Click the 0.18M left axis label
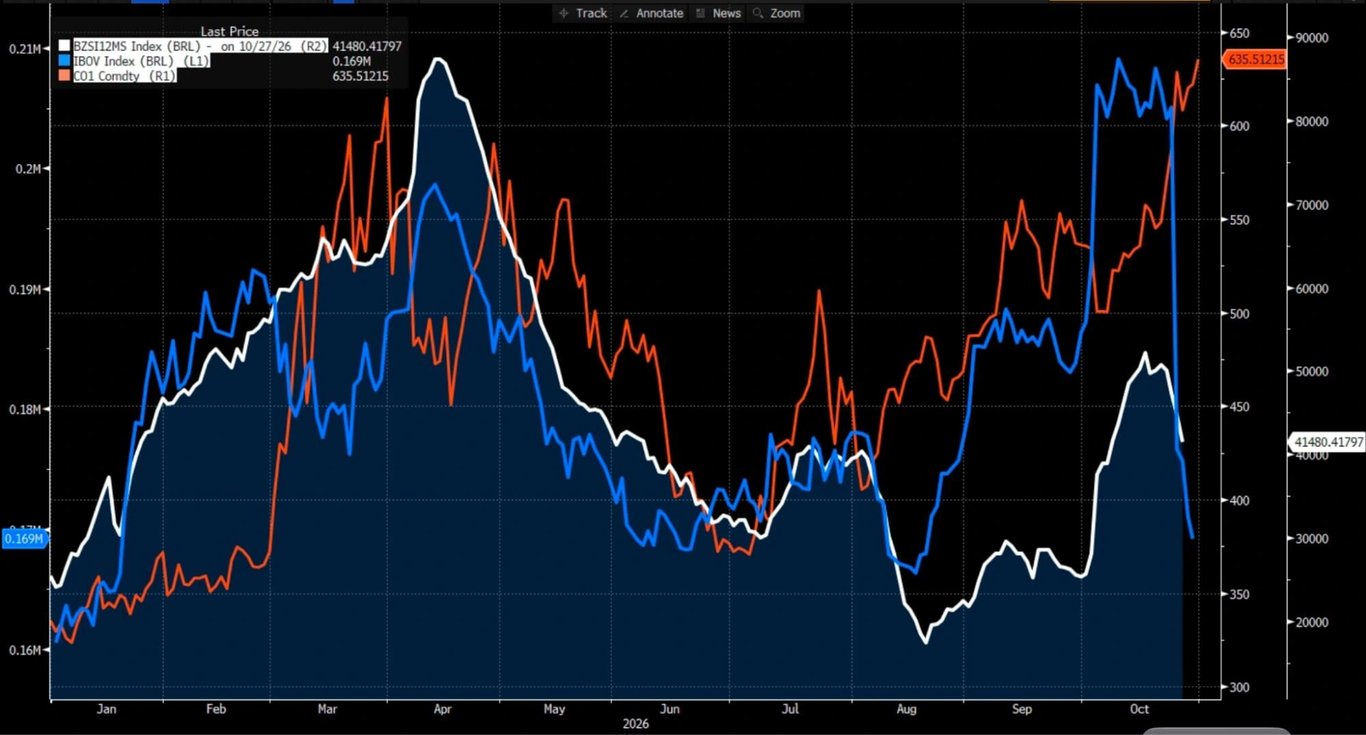Viewport: 1366px width, 735px height. [24, 409]
